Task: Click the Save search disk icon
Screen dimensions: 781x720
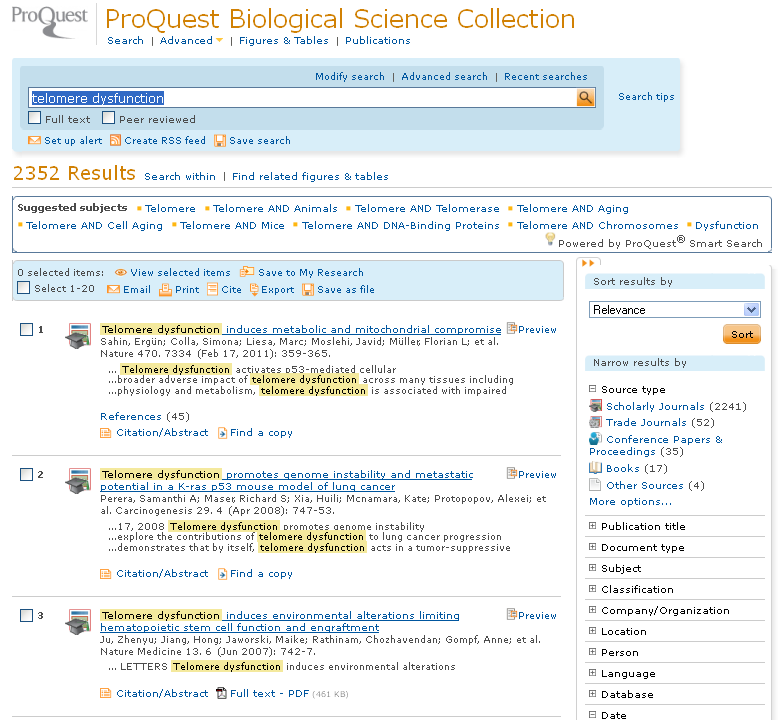Action: [x=220, y=141]
